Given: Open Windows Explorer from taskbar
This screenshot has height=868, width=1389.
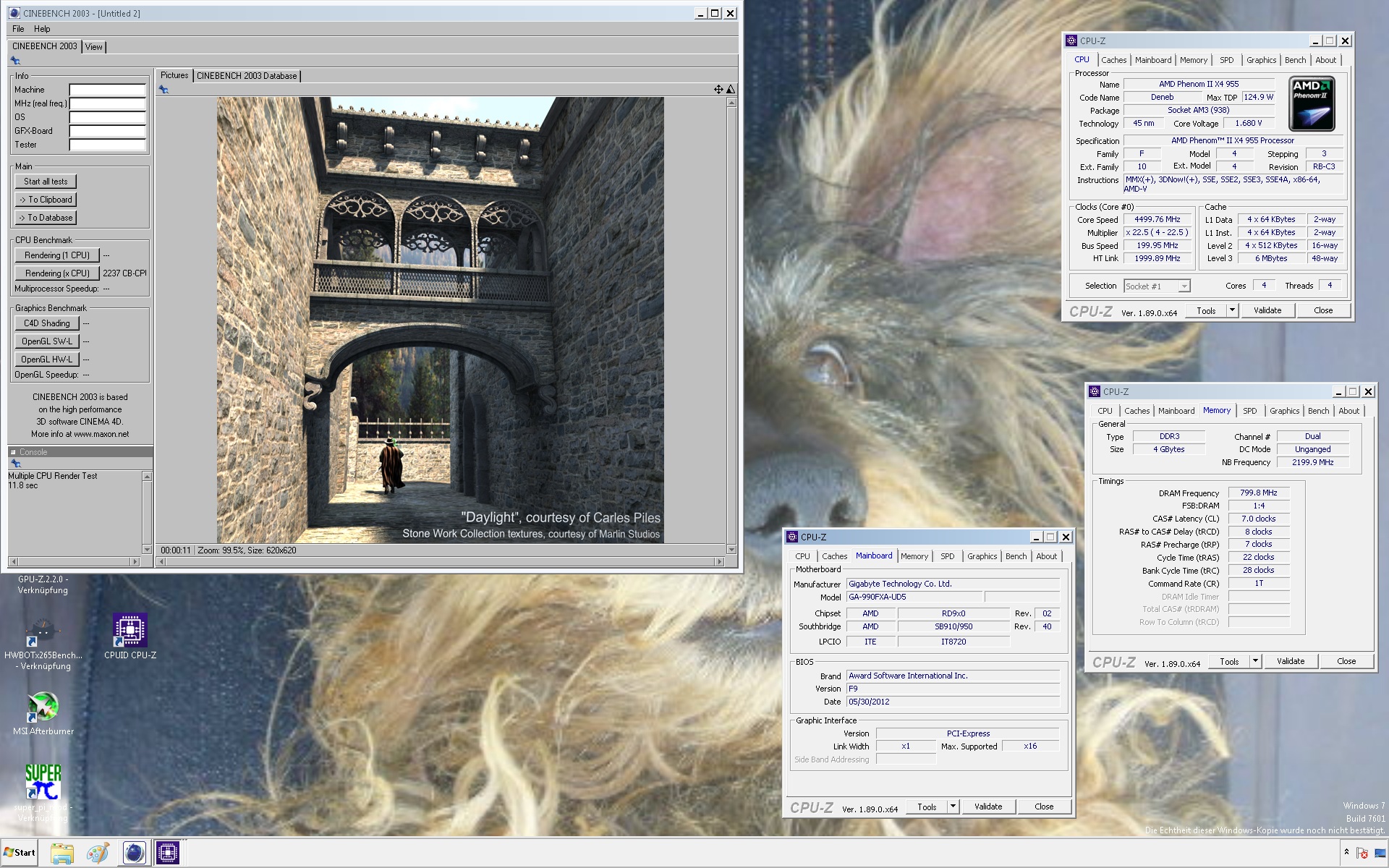Looking at the screenshot, I should pyautogui.click(x=62, y=853).
